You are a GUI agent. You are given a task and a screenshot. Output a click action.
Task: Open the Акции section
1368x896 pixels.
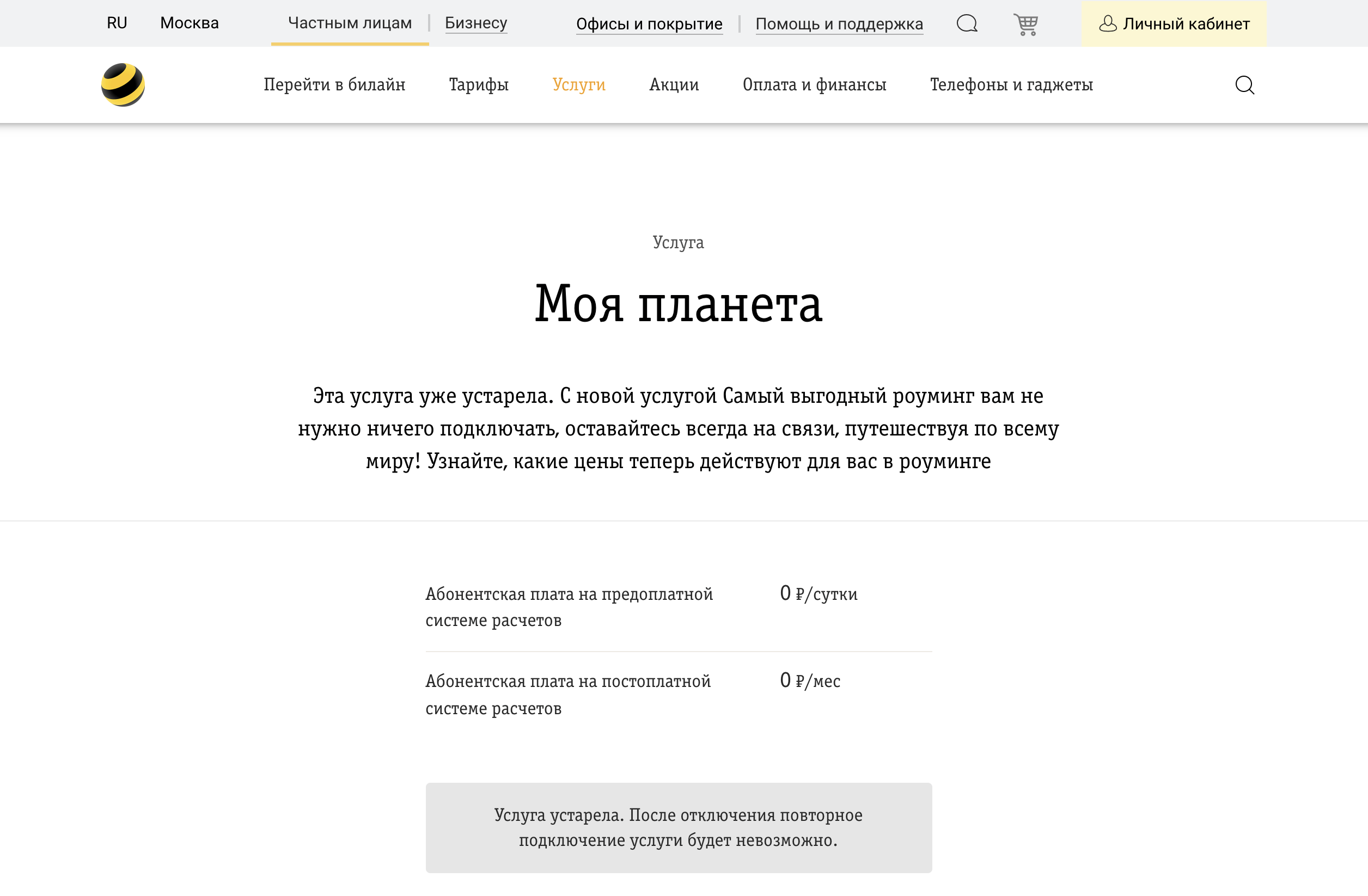[x=674, y=84]
